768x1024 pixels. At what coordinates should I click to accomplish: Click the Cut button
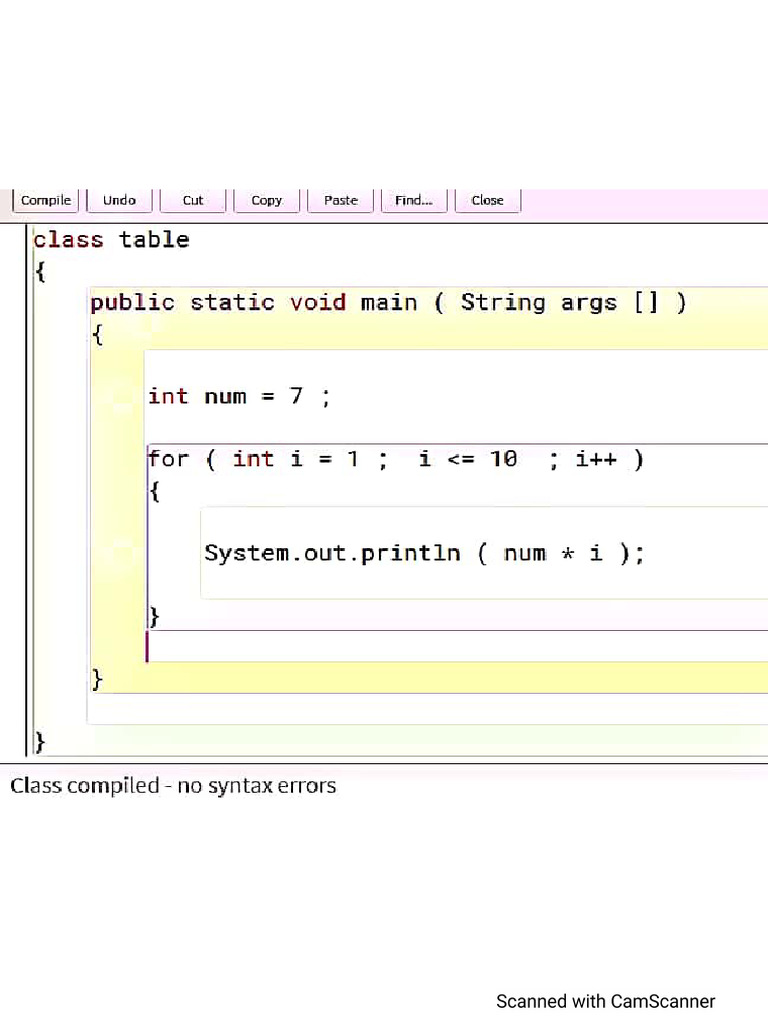(x=193, y=200)
